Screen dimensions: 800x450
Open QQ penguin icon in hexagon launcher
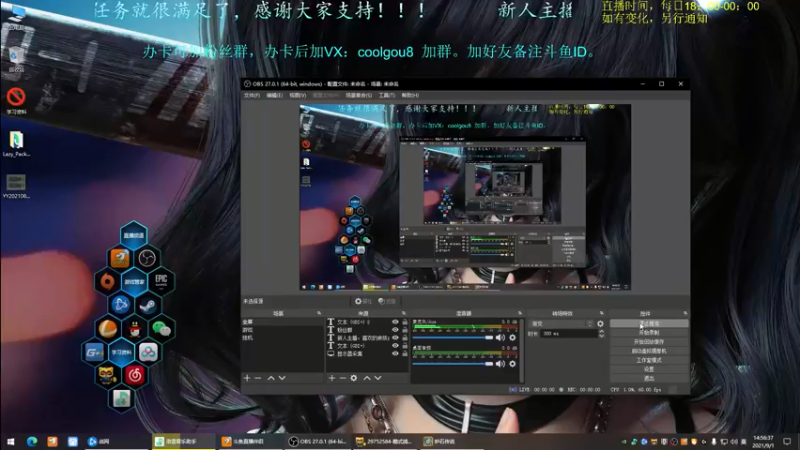tap(135, 329)
